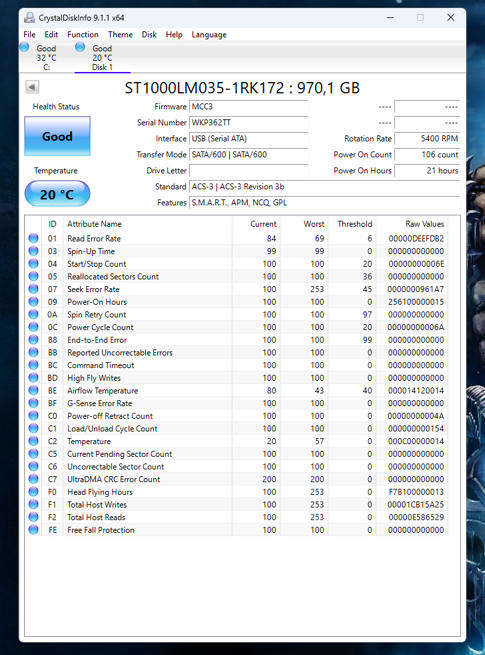Viewport: 485px width, 655px height.
Task: Click the status icon for Spin Retry Count
Action: click(x=33, y=314)
